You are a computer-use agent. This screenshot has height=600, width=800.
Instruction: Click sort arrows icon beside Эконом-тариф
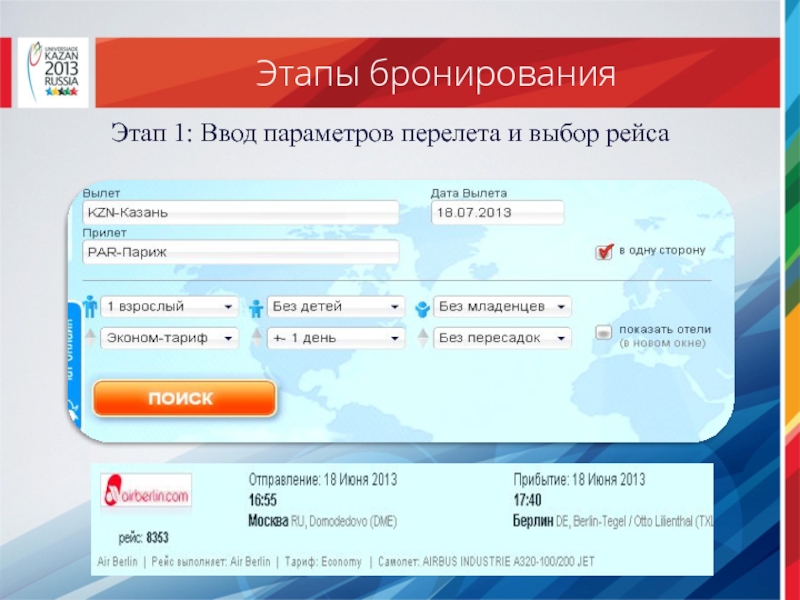coord(91,338)
